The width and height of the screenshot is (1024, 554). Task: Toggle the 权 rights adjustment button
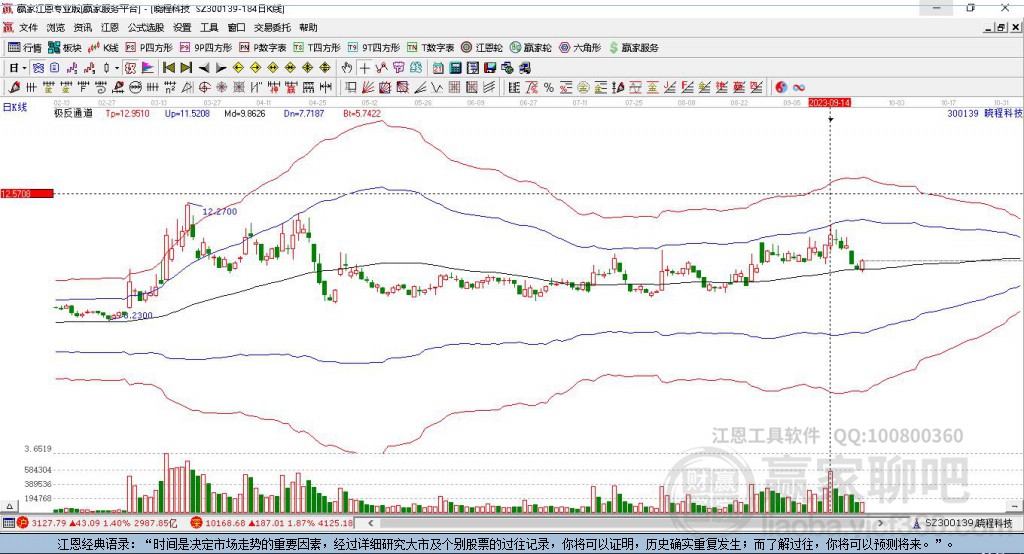[131, 68]
